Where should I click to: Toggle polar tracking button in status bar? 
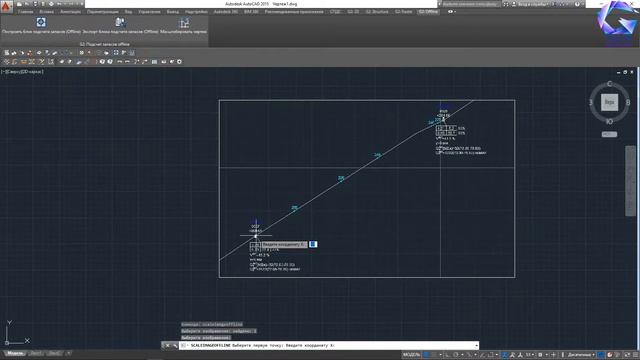click(x=456, y=355)
